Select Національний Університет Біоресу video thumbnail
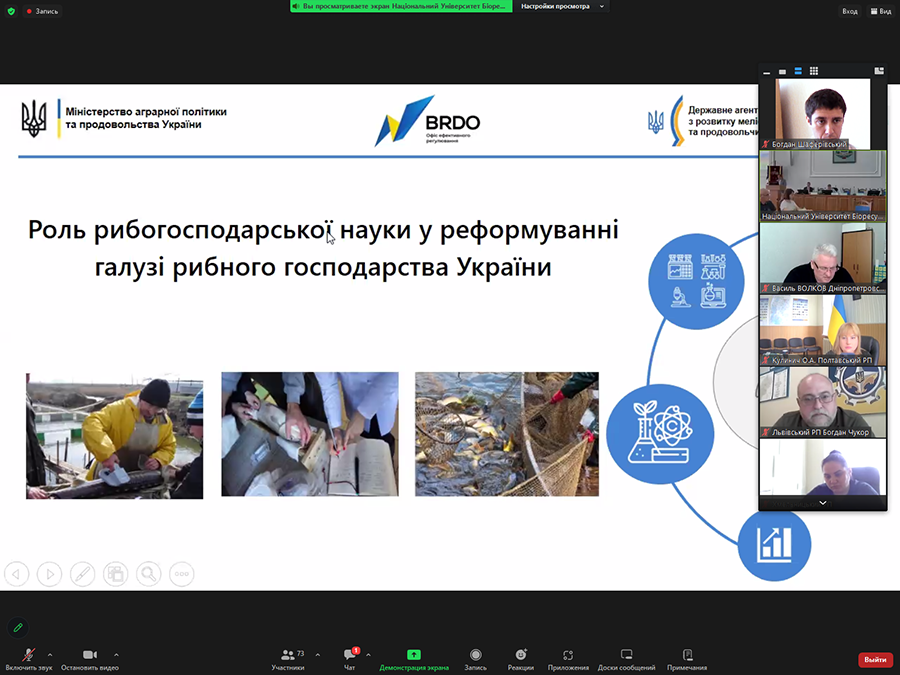This screenshot has width=900, height=675. pos(823,186)
